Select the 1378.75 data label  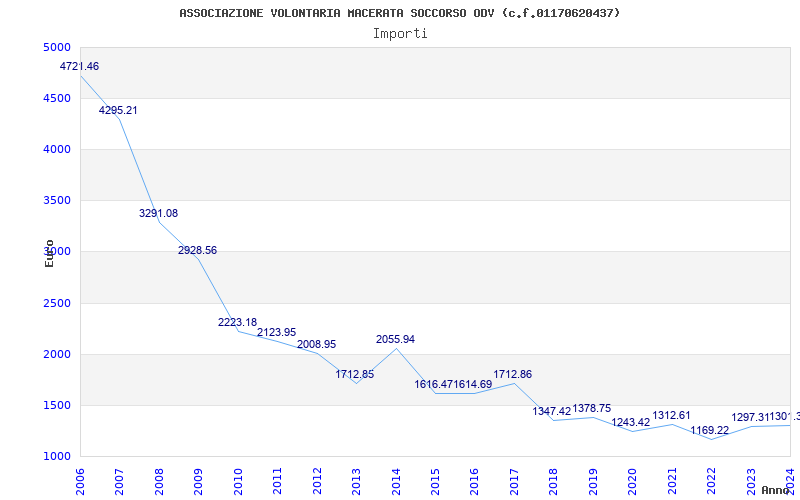[591, 409]
